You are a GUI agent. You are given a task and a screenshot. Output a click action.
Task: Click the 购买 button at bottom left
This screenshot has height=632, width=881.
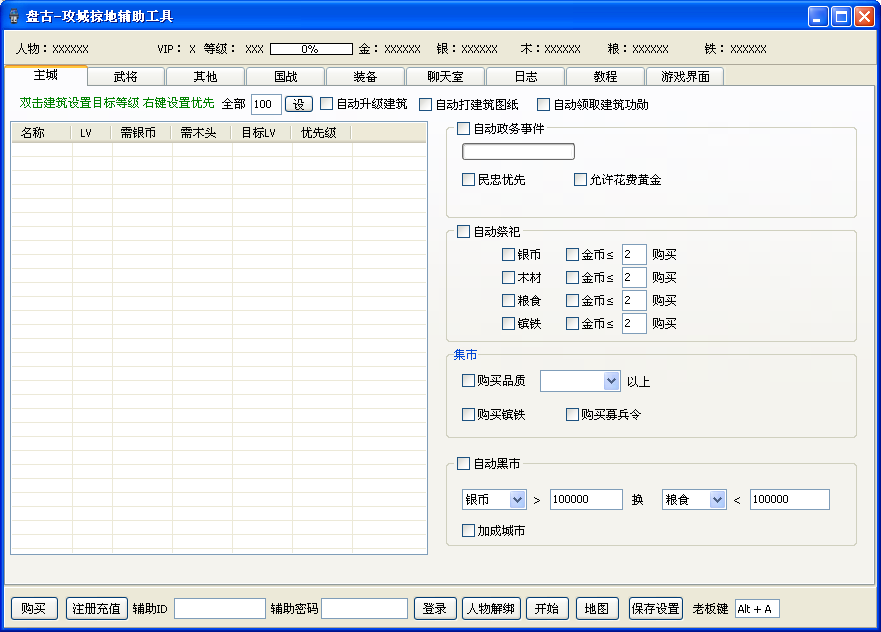[34, 608]
